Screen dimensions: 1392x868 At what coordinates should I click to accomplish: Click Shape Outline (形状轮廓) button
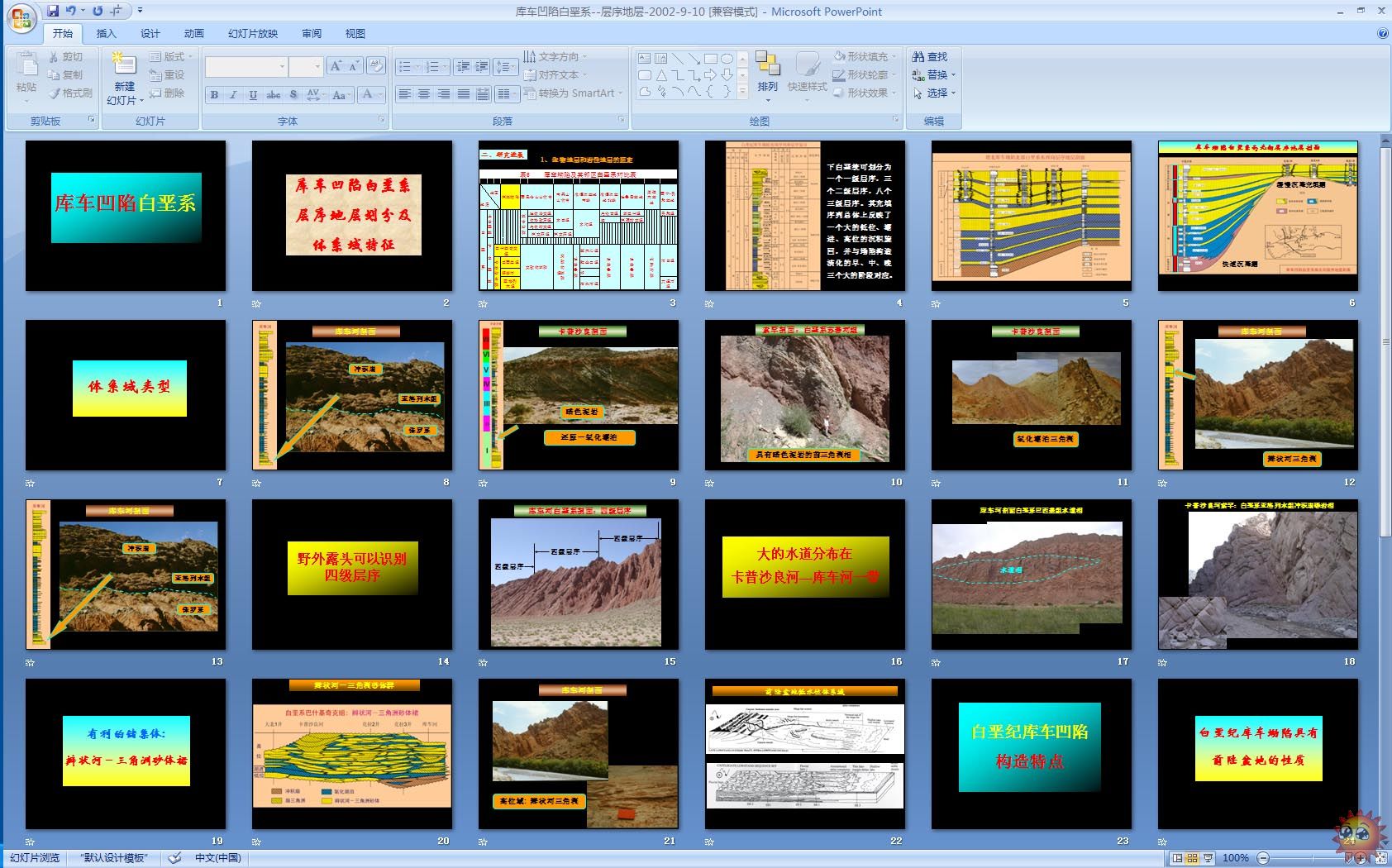pyautogui.click(x=865, y=75)
